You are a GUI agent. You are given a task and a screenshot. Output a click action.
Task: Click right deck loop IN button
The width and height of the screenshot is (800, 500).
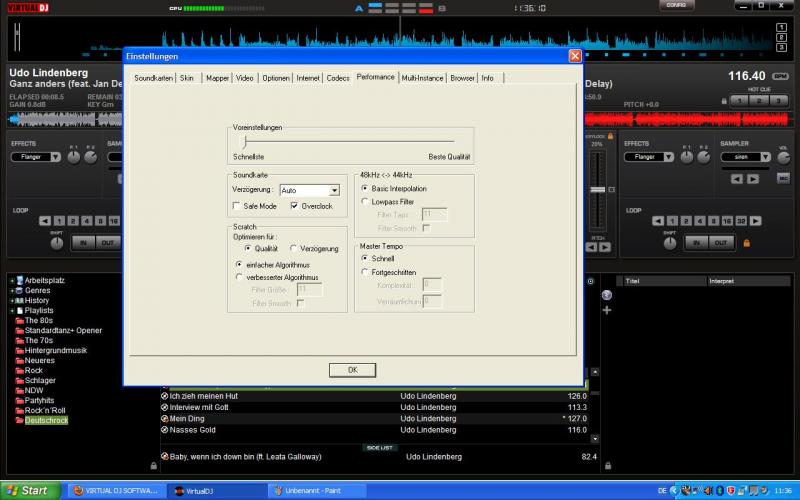coord(696,243)
